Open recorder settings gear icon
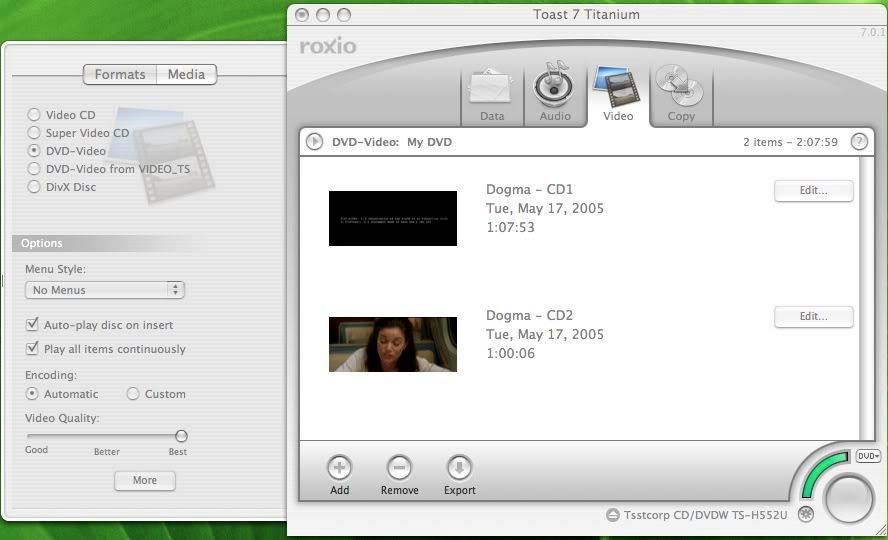The image size is (888, 540). coord(806,514)
